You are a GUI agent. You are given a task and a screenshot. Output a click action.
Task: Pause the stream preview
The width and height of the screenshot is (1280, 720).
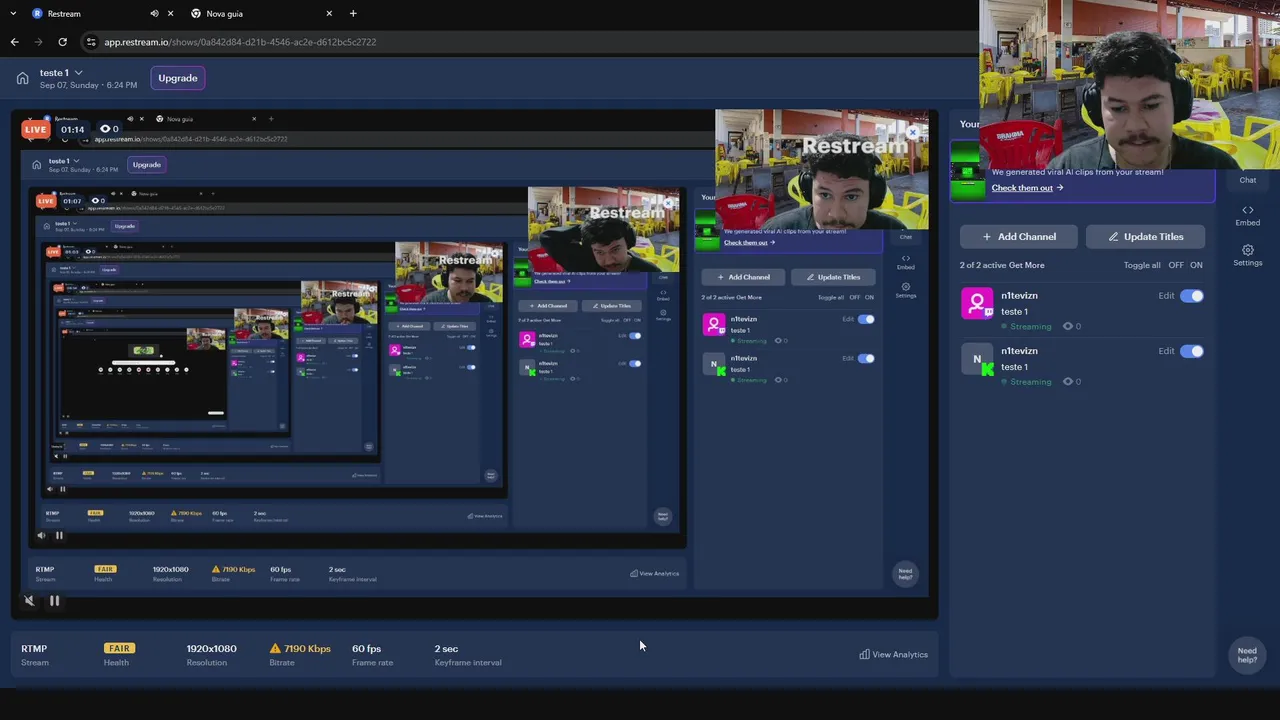pos(54,601)
